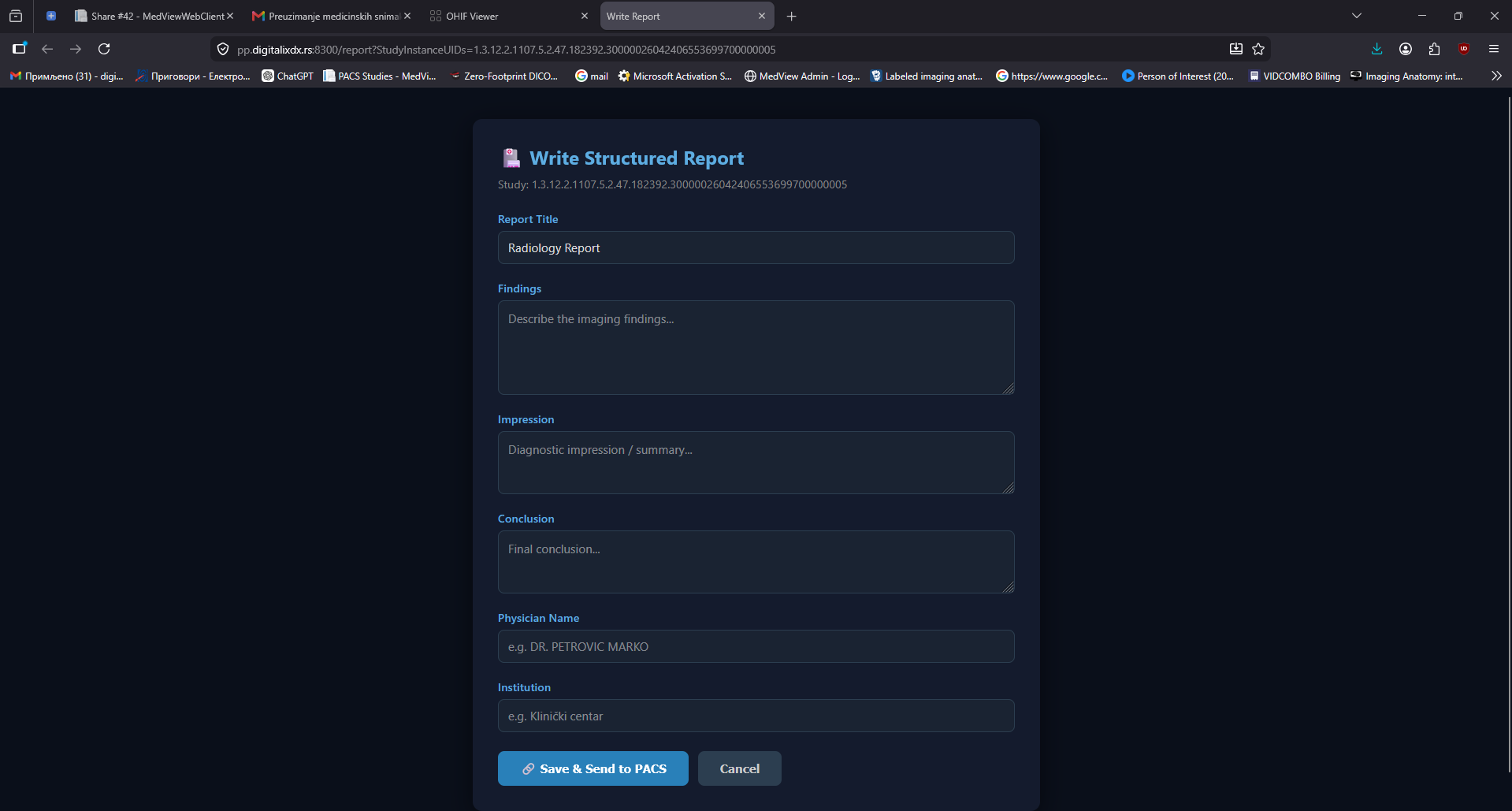Open a new browser tab
The width and height of the screenshot is (1512, 811).
tap(792, 16)
